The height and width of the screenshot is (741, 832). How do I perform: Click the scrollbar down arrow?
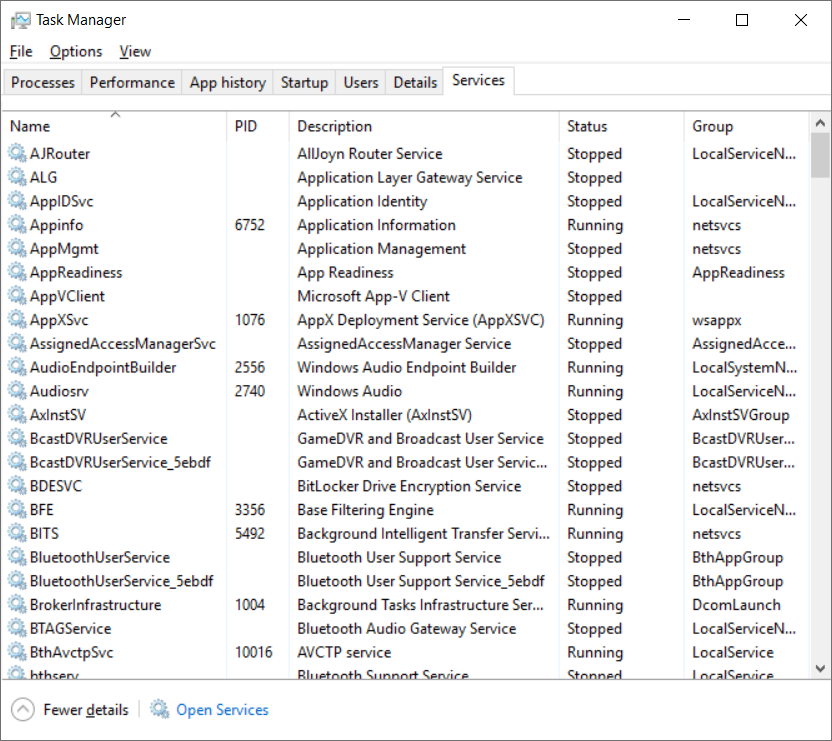[820, 668]
